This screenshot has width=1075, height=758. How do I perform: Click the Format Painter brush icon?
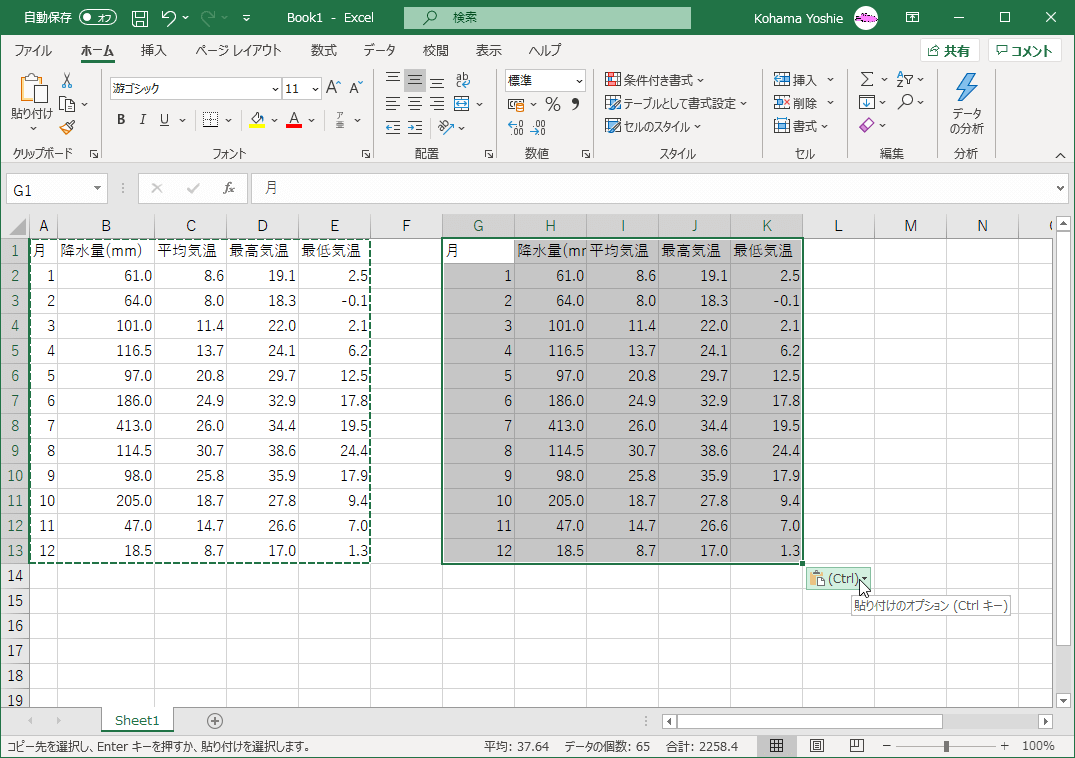(67, 127)
